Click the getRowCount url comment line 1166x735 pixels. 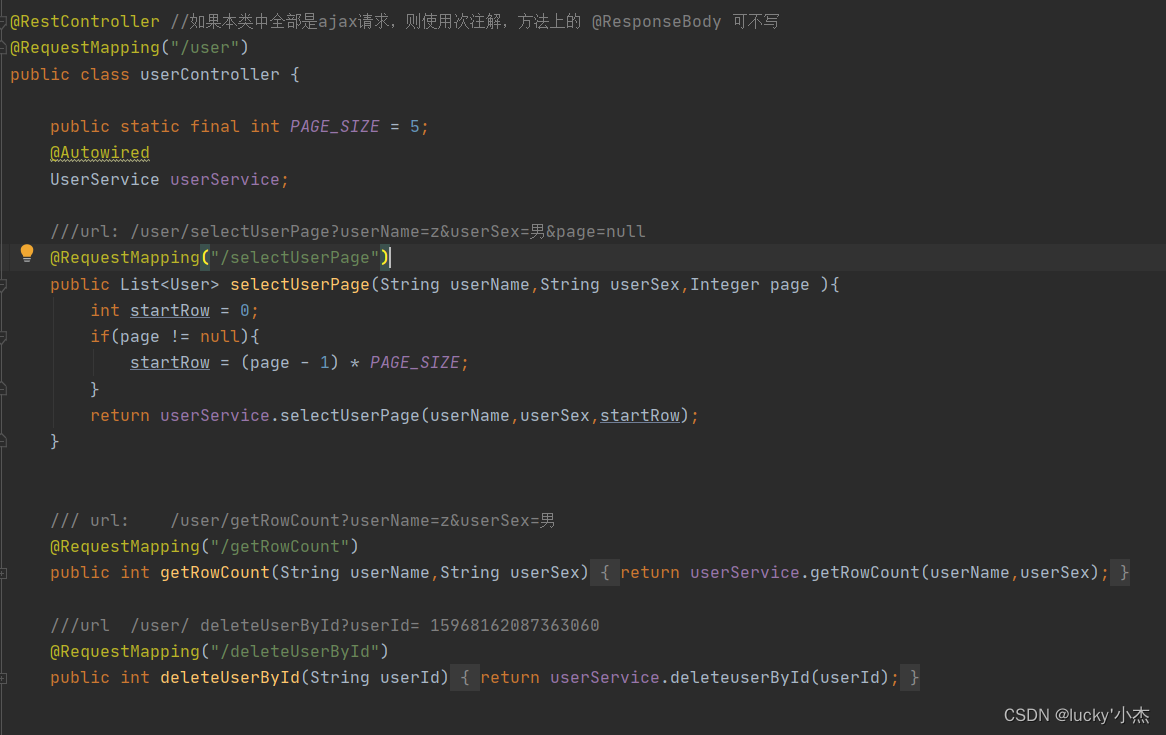coord(303,520)
